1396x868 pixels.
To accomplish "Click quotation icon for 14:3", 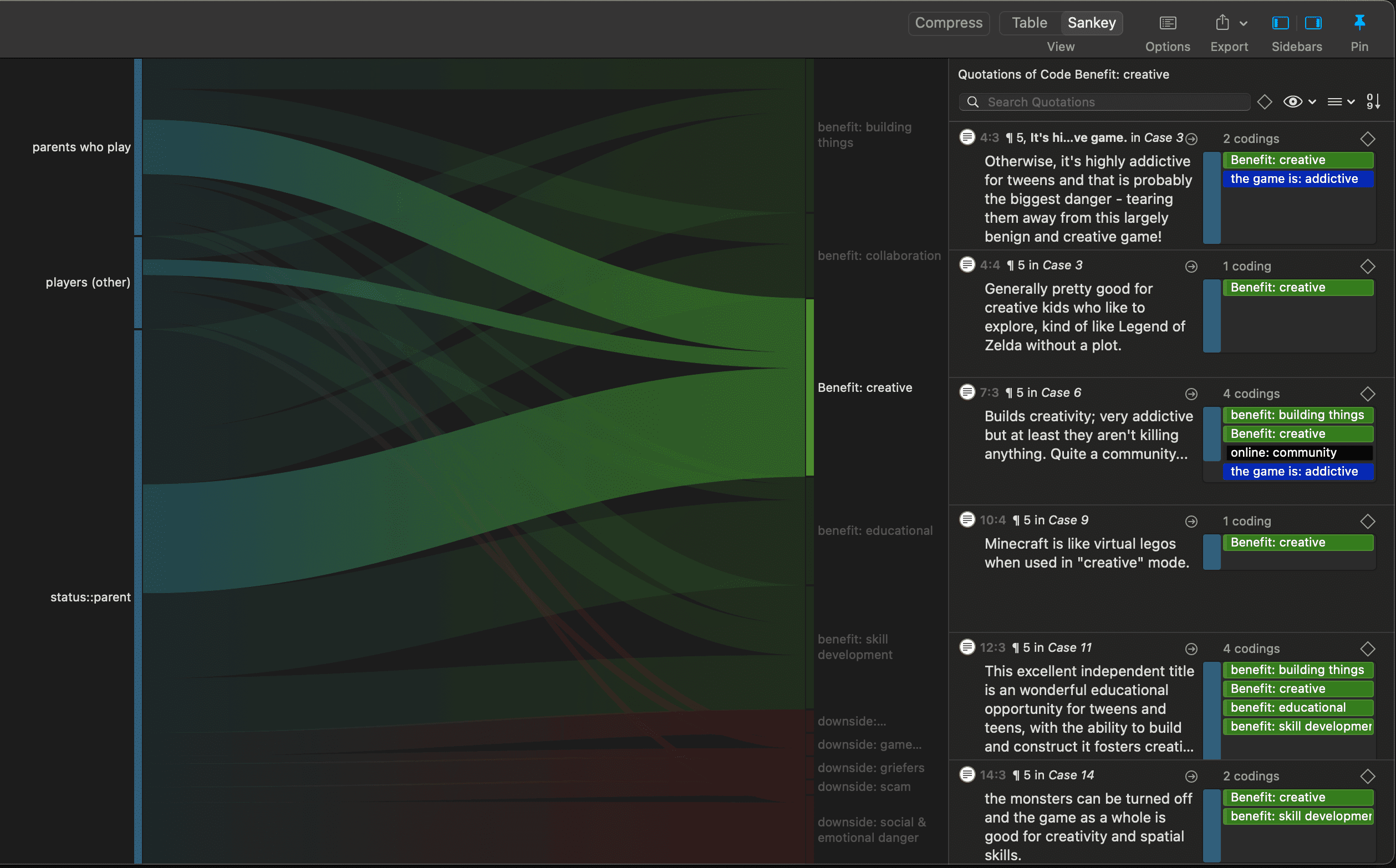I will [x=967, y=774].
